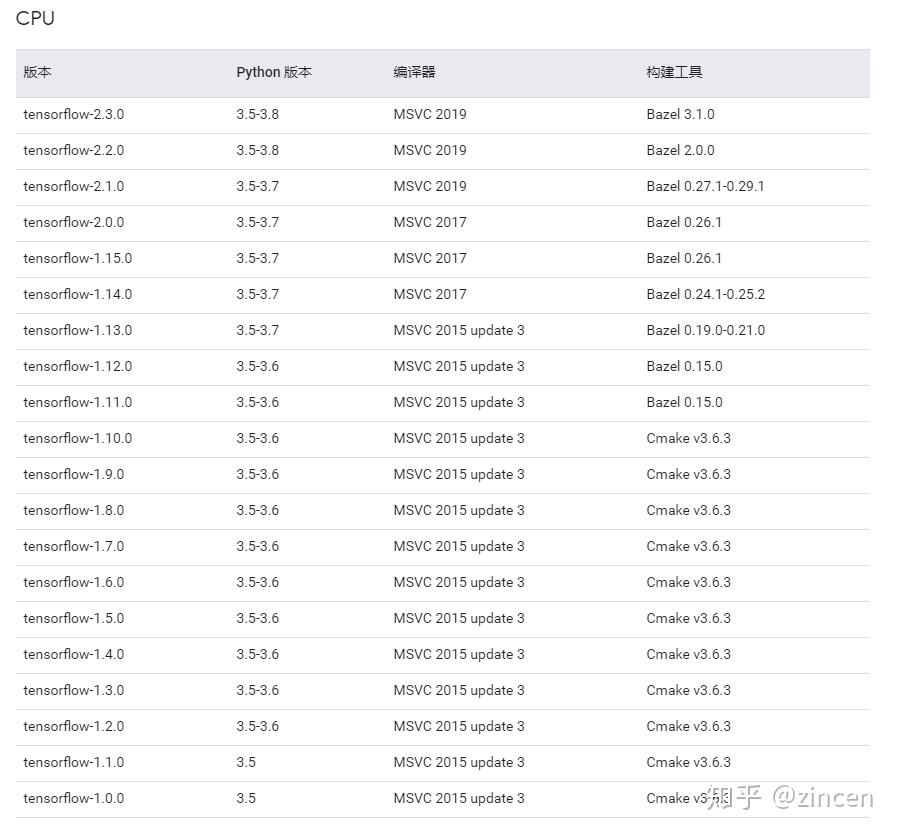The height and width of the screenshot is (834, 897).
Task: Click Bazel 3.1.0 build tool cell
Action: (680, 114)
